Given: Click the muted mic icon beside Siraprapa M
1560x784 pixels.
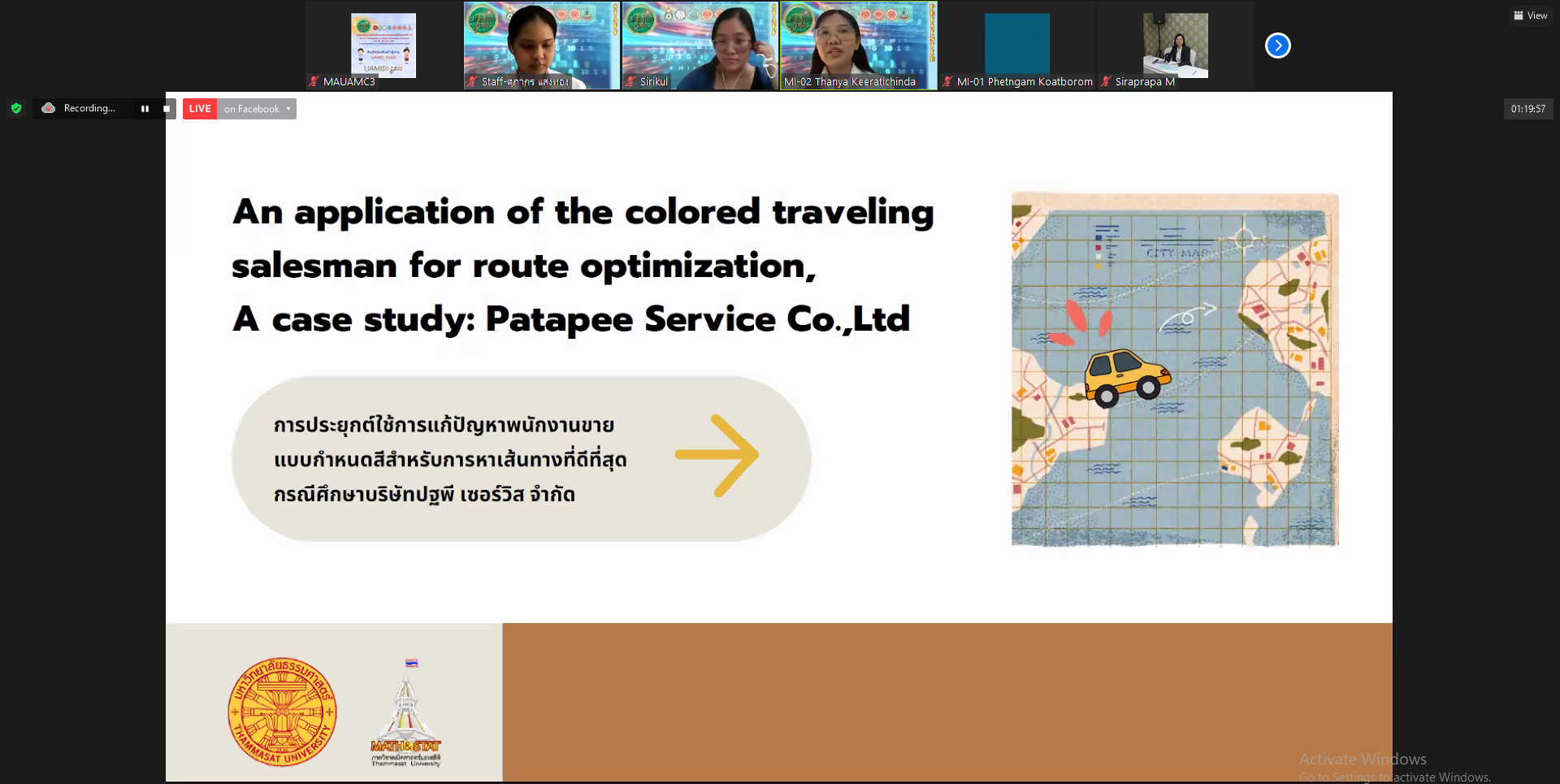Looking at the screenshot, I should [x=1106, y=81].
